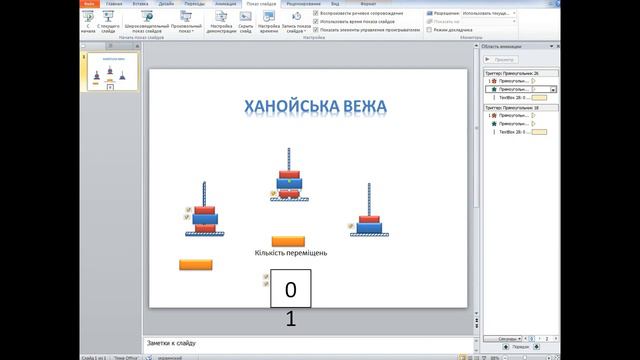Open Animation Pane options dropdown arrow
640x360 pixels.
(x=551, y=46)
